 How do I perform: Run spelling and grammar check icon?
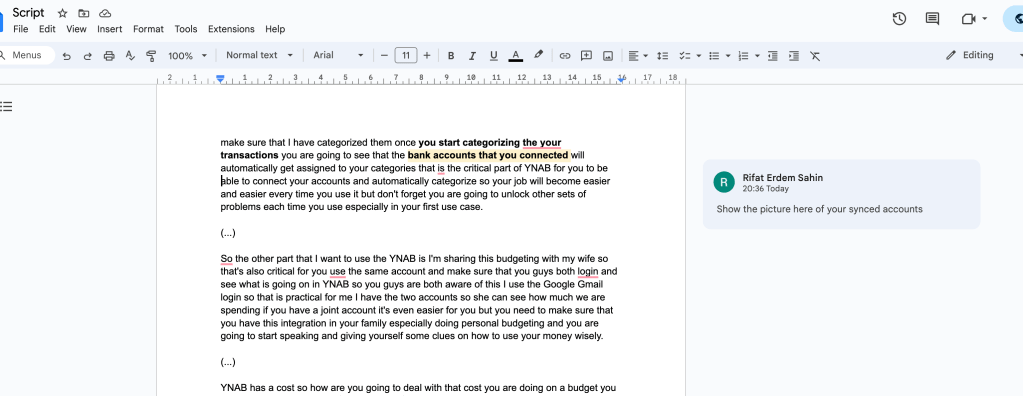coord(130,56)
